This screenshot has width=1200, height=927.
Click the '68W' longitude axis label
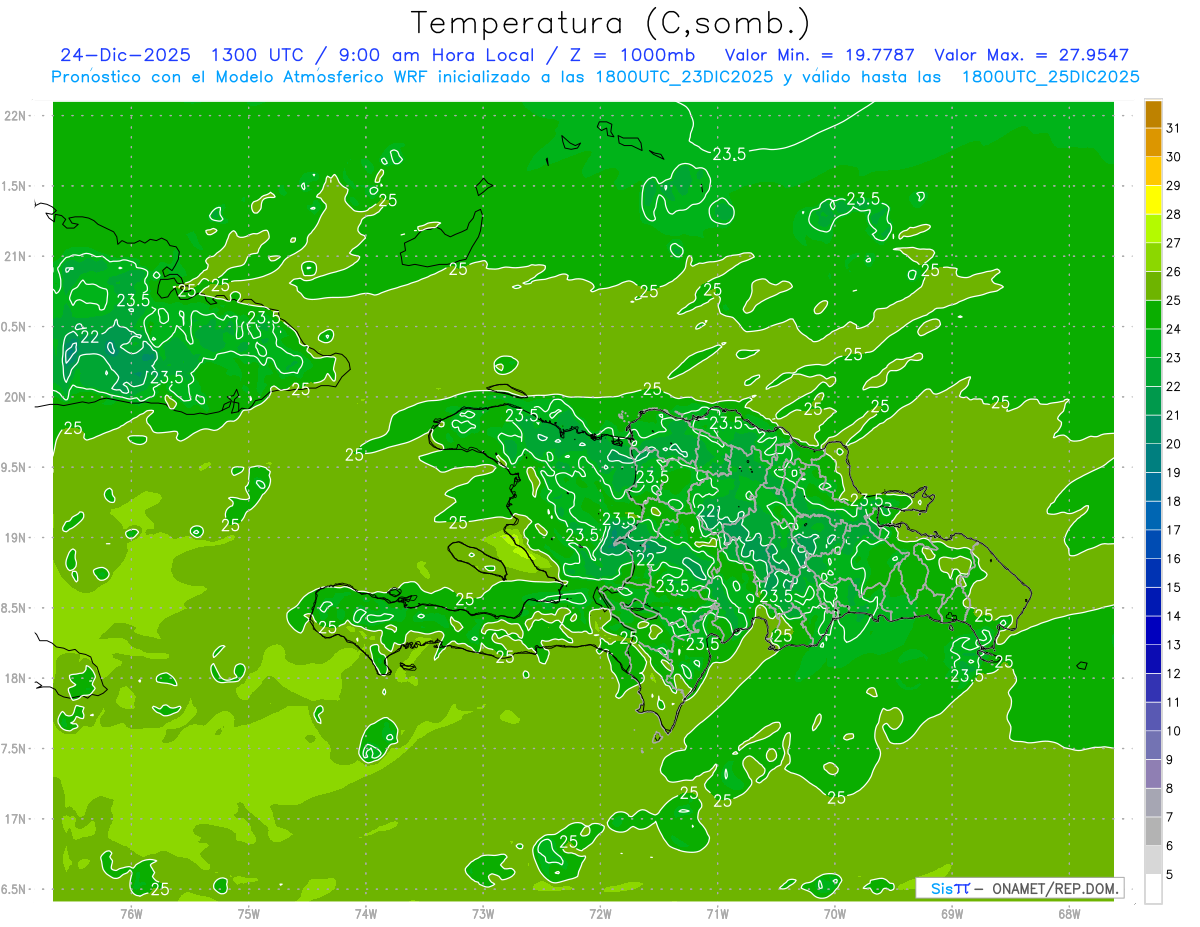1069,913
